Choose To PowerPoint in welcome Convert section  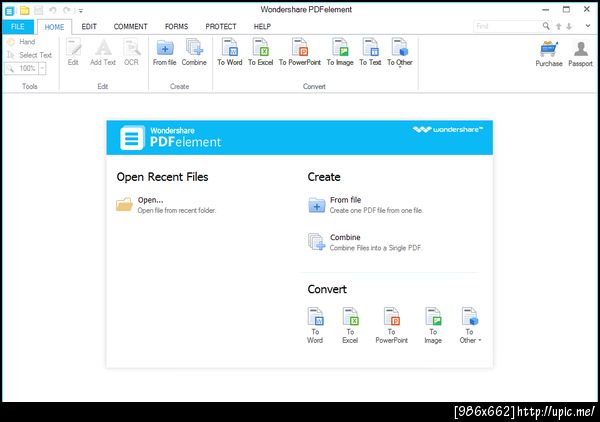[x=391, y=325]
